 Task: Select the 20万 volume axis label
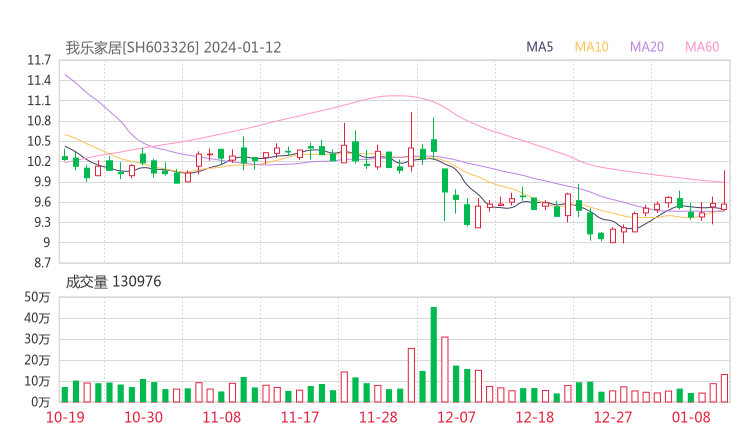37,360
